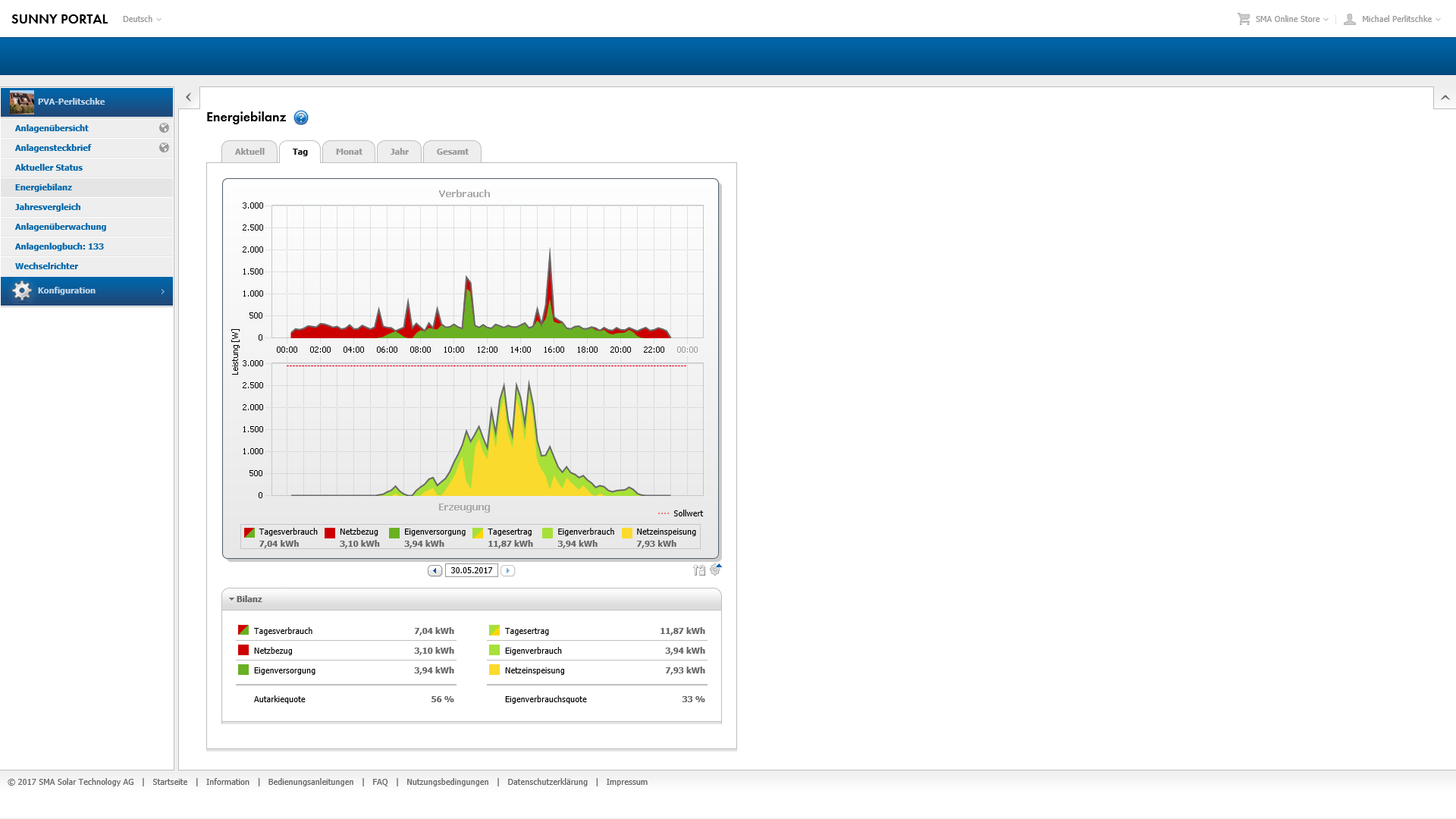Click the globe icon beside Anlagensteckbrief
This screenshot has width=1456, height=819.
pyautogui.click(x=164, y=148)
